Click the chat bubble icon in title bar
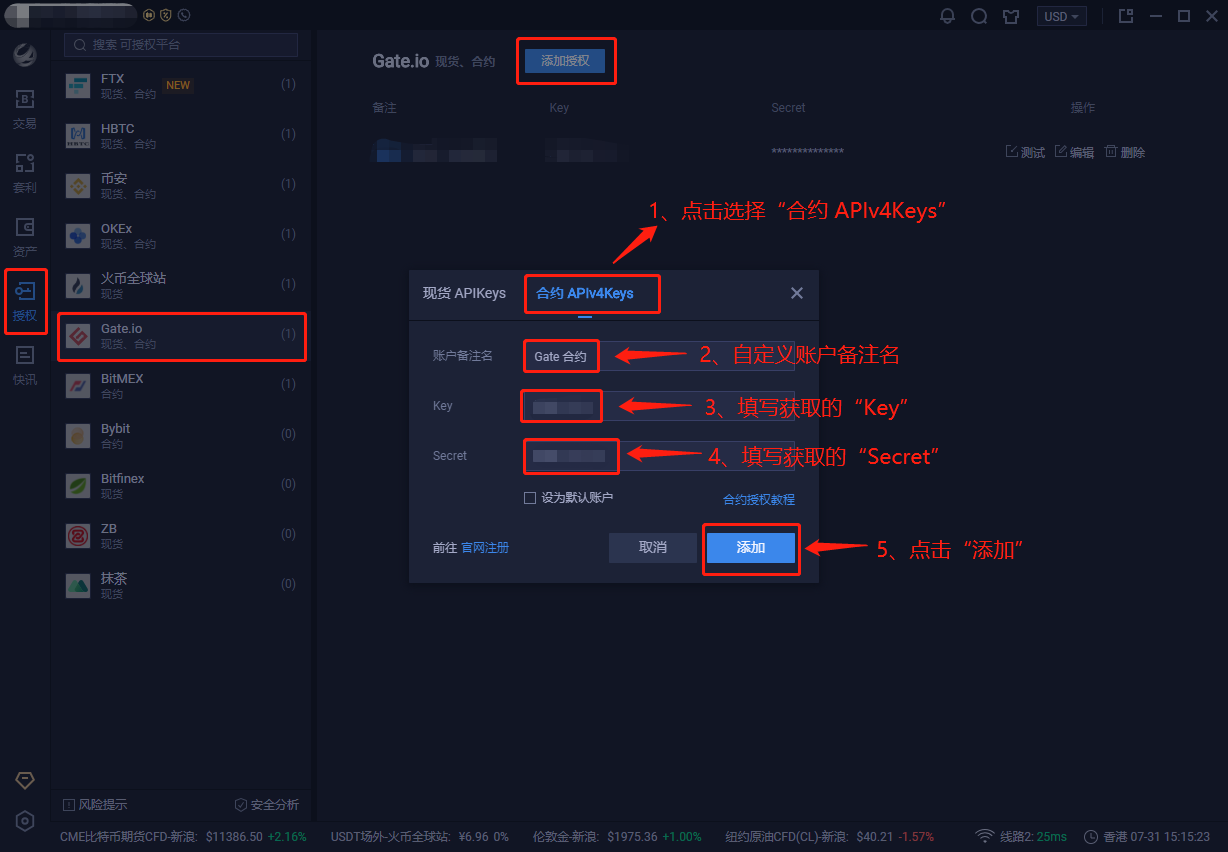Image resolution: width=1228 pixels, height=852 pixels. pos(979,16)
